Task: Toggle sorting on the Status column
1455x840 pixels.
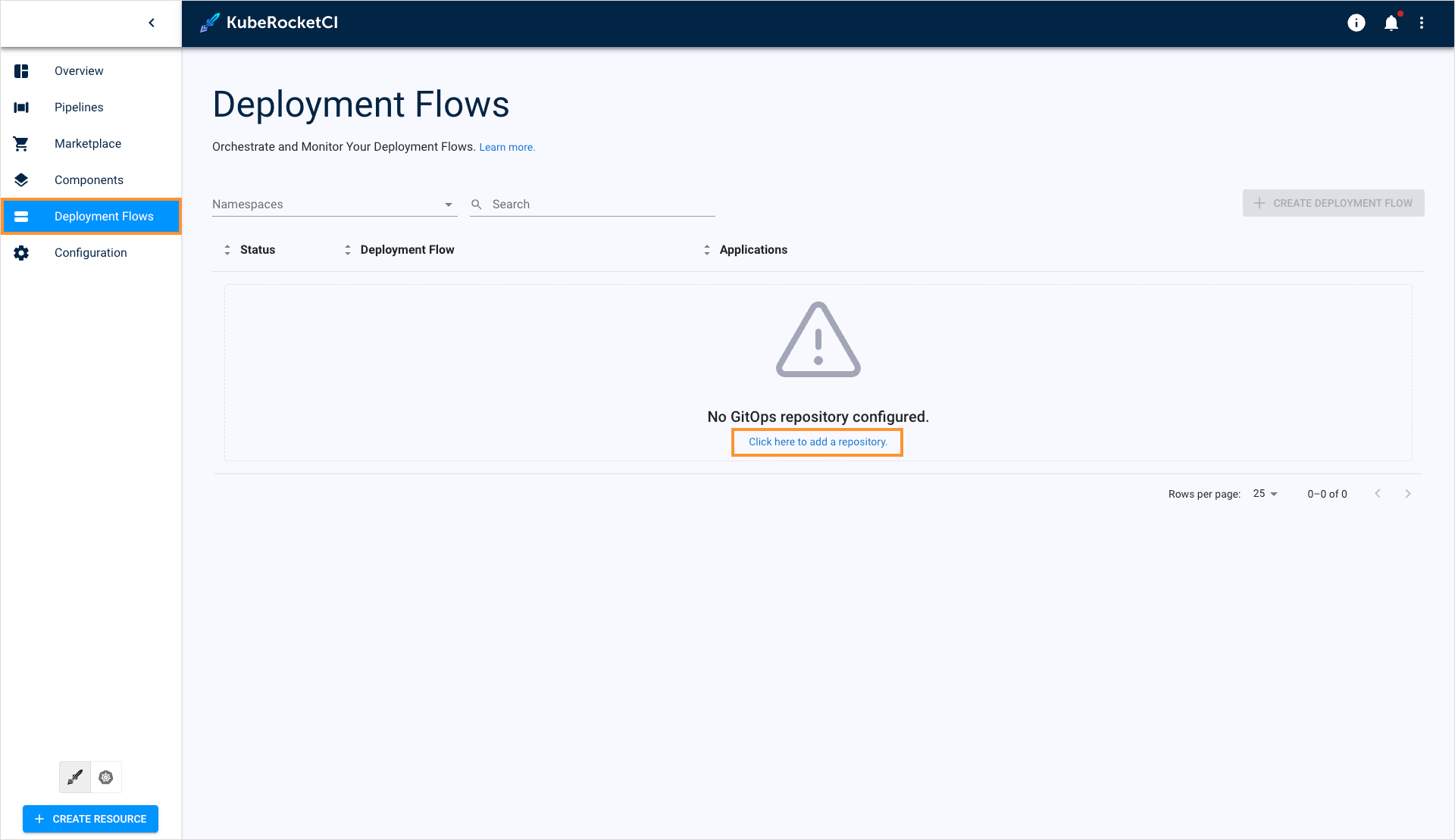Action: [x=227, y=249]
